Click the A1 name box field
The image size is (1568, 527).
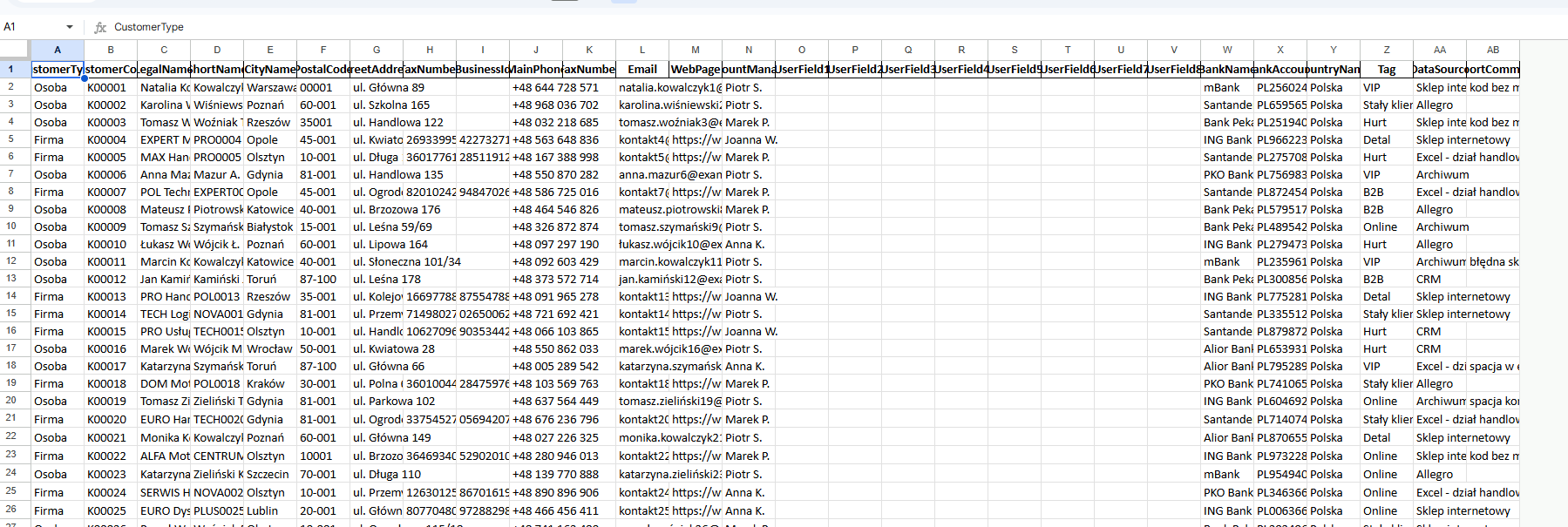(31, 27)
